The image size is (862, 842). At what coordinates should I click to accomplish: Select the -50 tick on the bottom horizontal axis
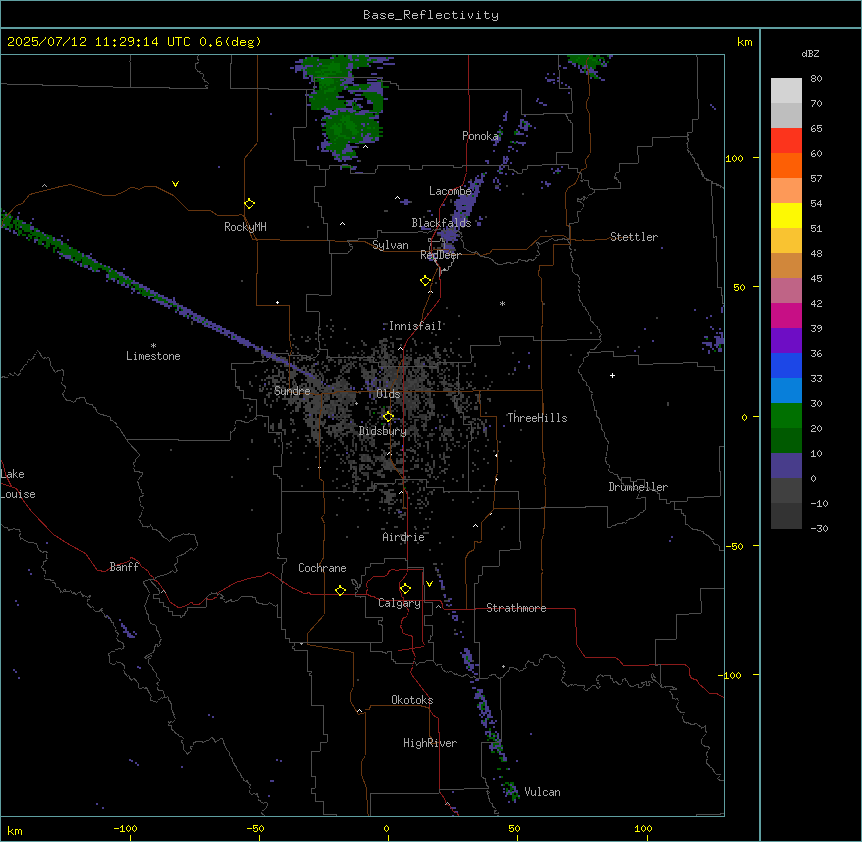point(255,829)
